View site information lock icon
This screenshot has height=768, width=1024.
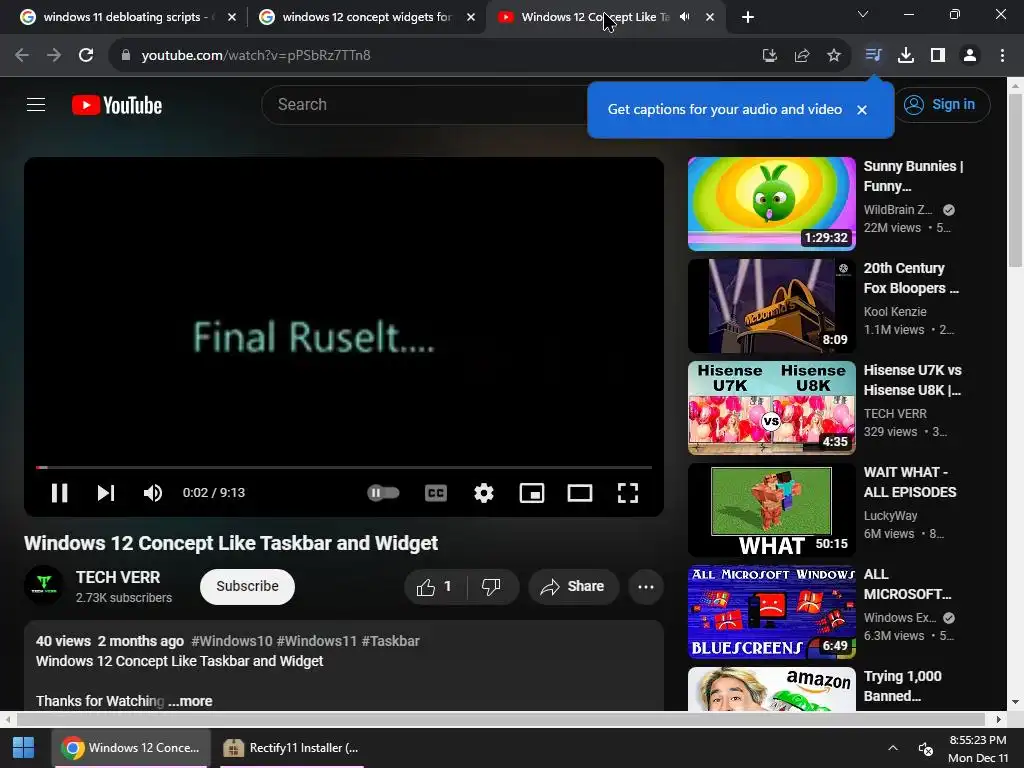tap(125, 56)
